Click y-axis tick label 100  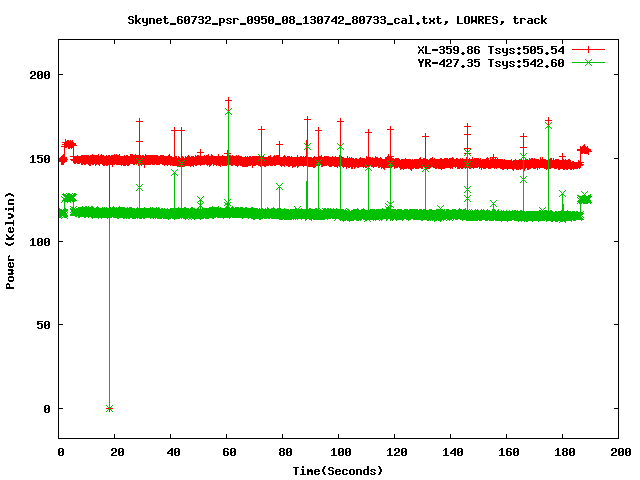click(40, 242)
